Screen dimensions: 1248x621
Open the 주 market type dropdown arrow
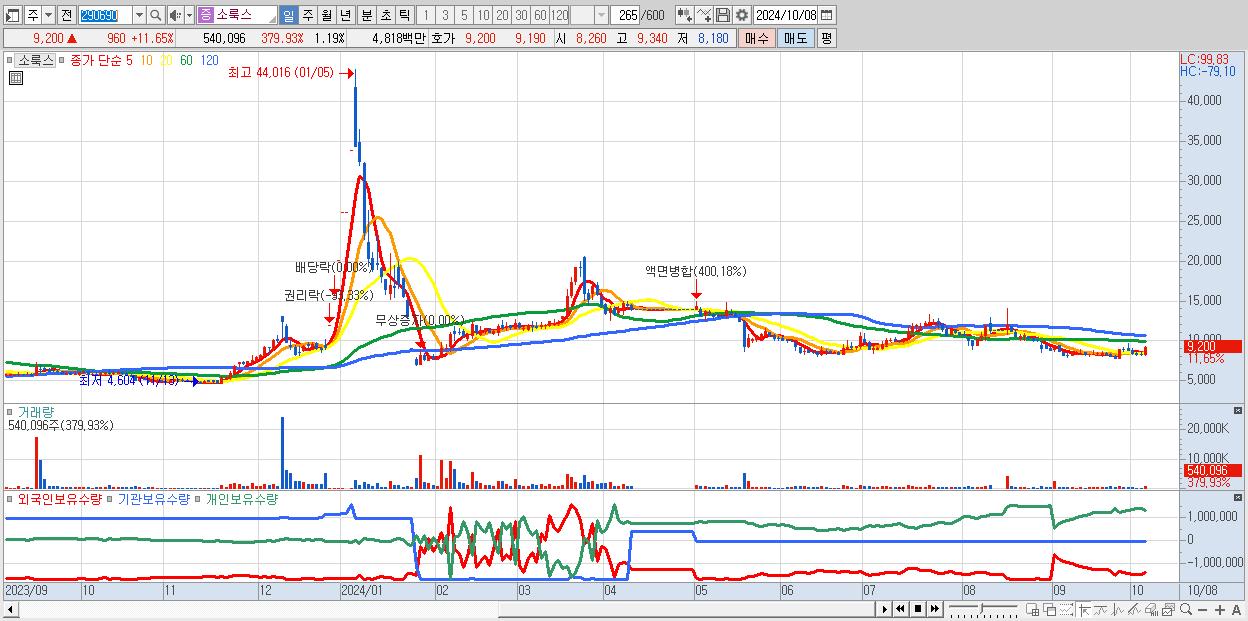pyautogui.click(x=48, y=15)
